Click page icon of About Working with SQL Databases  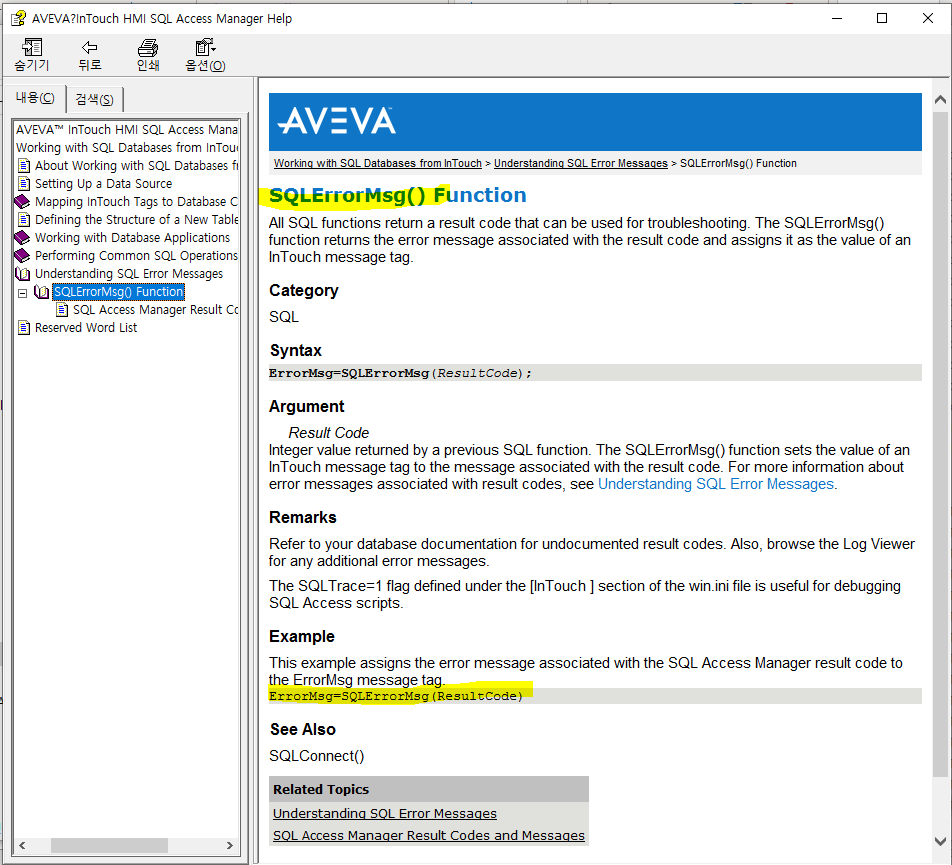coord(24,166)
